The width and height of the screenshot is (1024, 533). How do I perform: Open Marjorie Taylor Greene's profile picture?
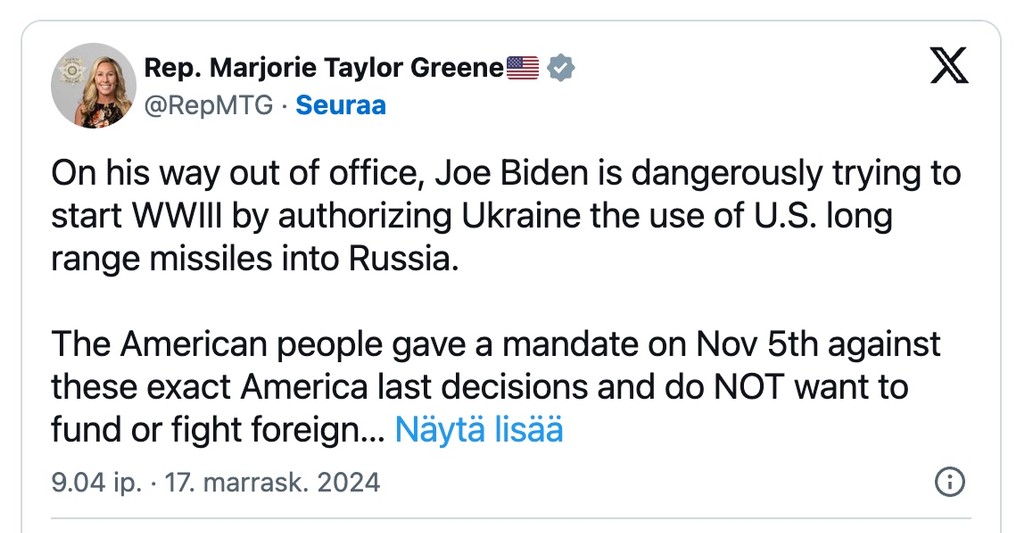93,85
